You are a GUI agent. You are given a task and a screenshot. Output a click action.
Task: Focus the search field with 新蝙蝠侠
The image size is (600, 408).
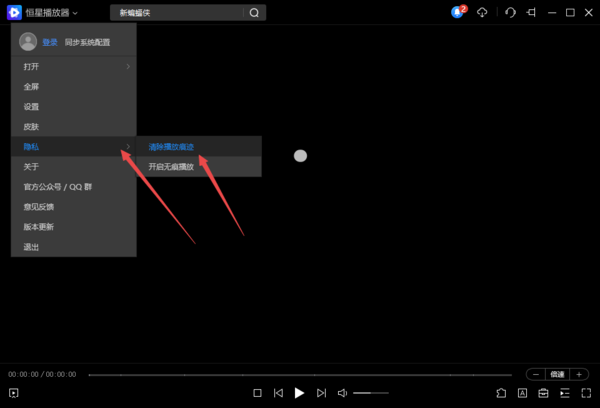[x=177, y=13]
